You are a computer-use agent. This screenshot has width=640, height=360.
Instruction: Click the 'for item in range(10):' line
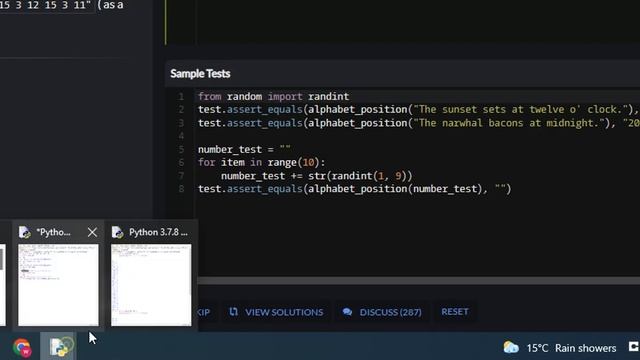[x=262, y=162]
